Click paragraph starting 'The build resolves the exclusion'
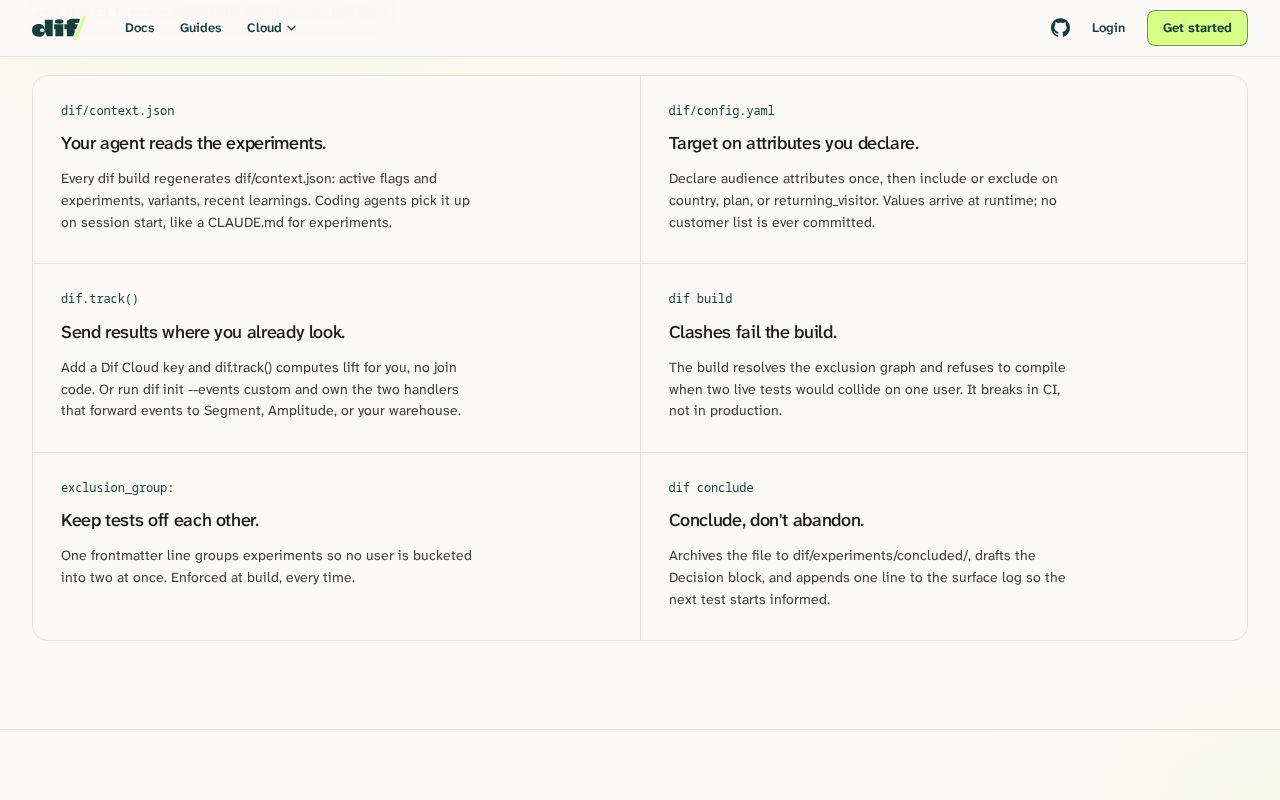Image resolution: width=1280 pixels, height=800 pixels. (868, 389)
